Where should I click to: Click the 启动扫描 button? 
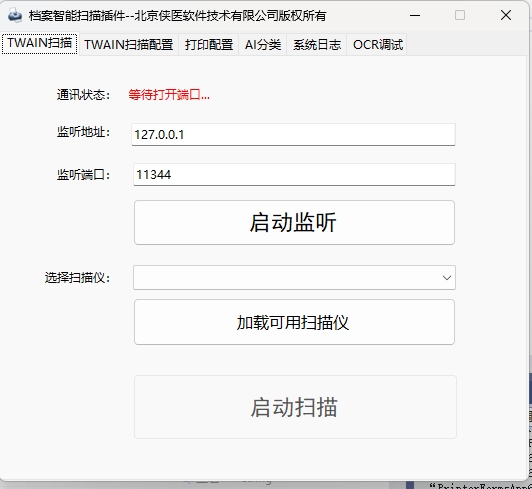coord(295,407)
